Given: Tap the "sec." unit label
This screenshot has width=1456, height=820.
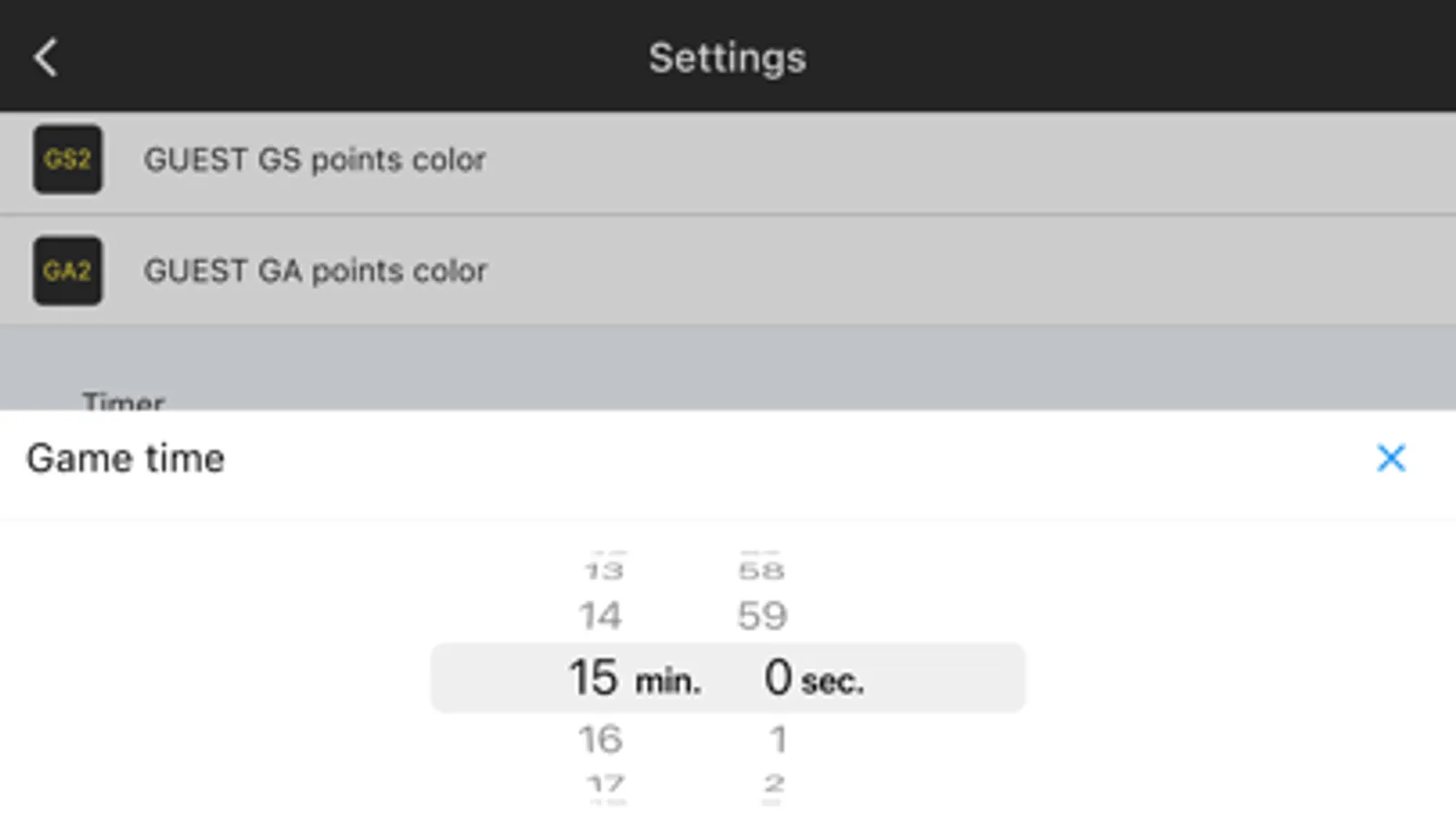Looking at the screenshot, I should [832, 682].
